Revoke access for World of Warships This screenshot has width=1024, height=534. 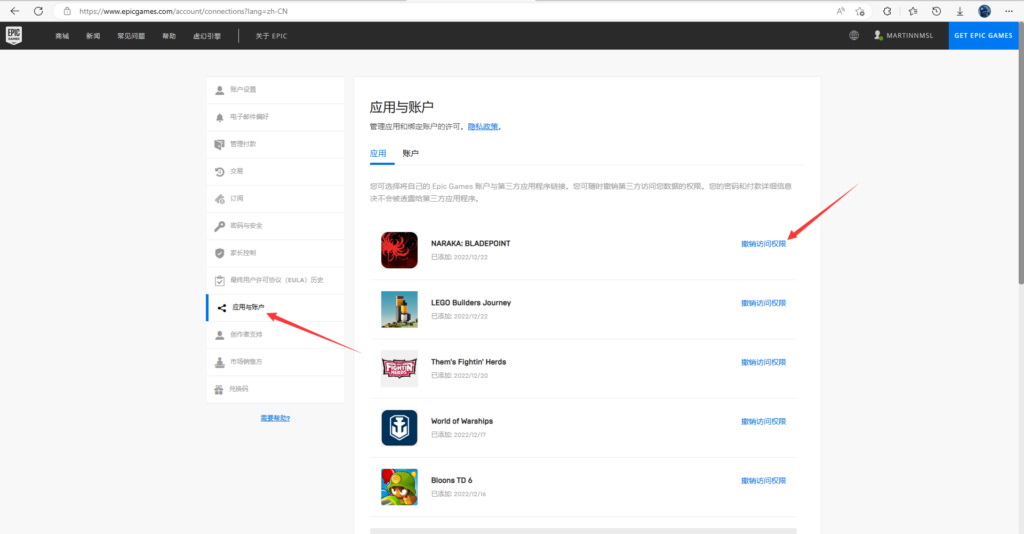(763, 422)
